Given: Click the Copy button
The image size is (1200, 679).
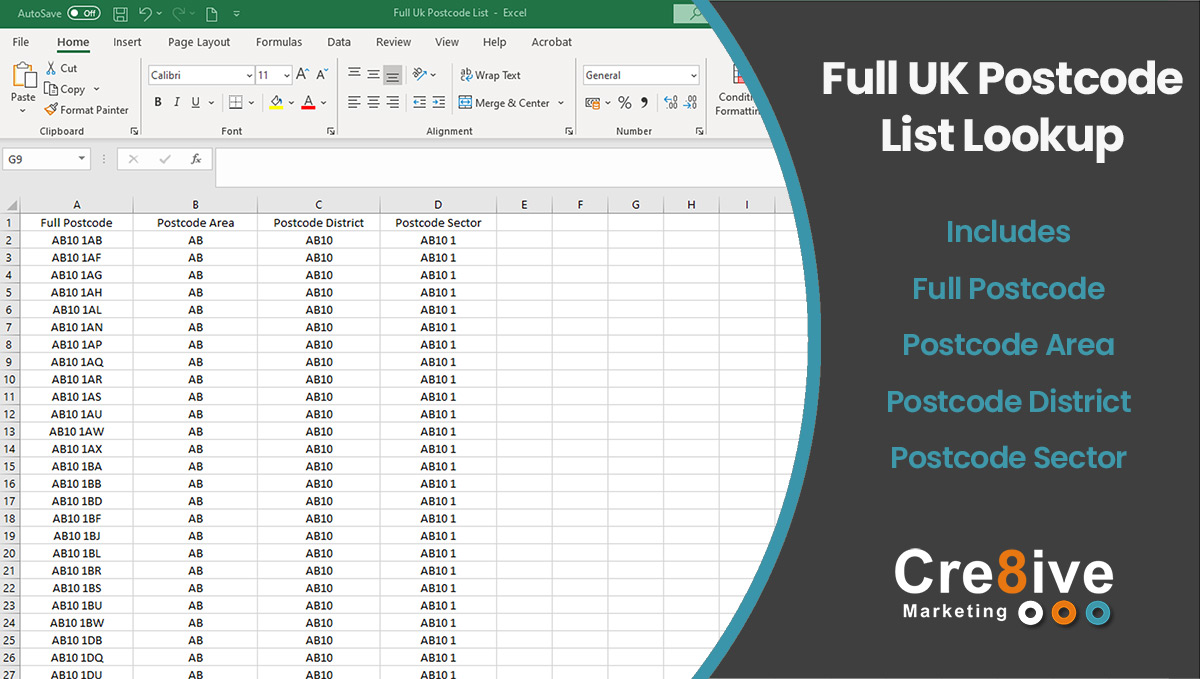Looking at the screenshot, I should click(x=67, y=89).
